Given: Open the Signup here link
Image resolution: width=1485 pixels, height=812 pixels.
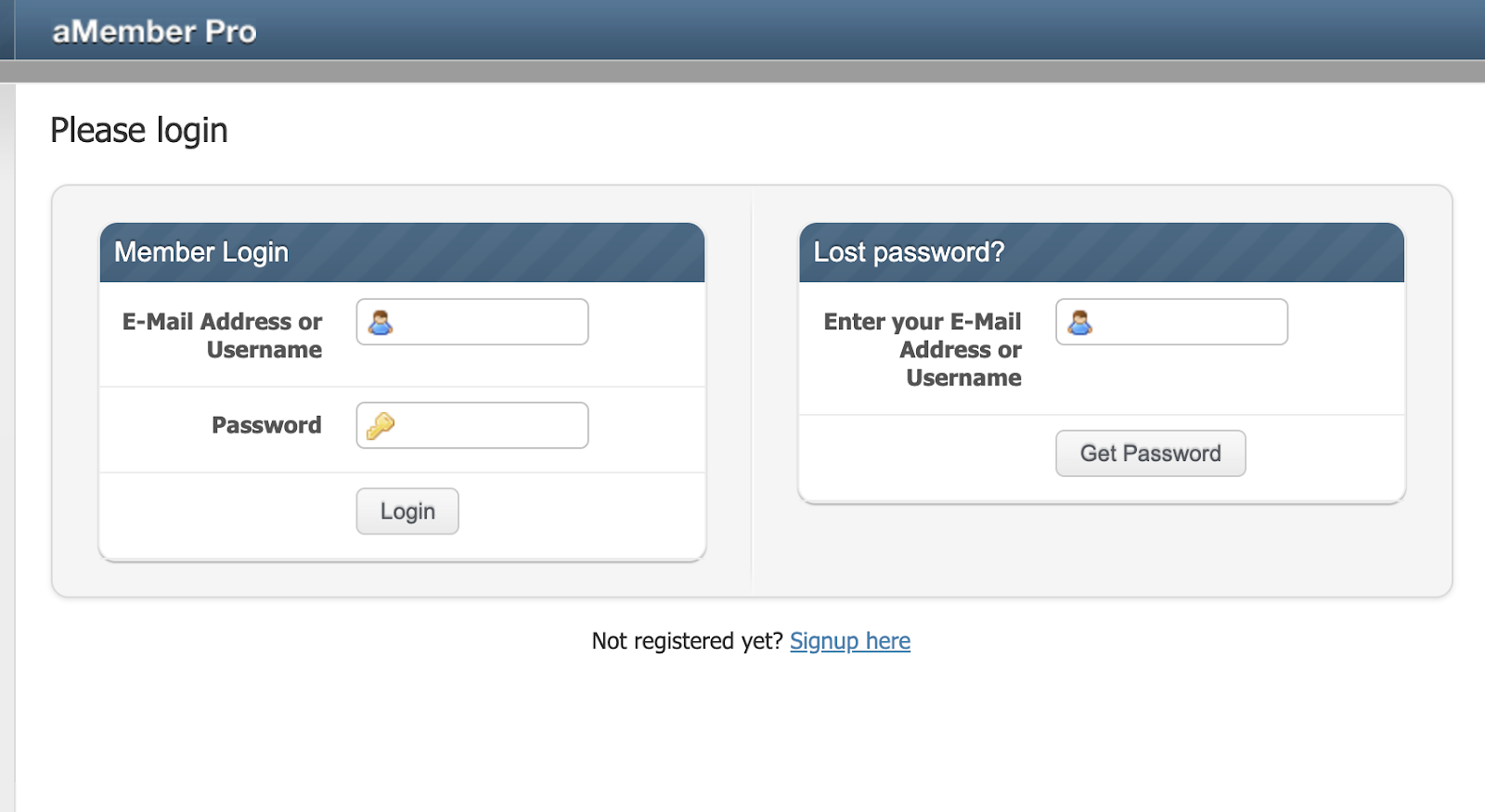Looking at the screenshot, I should (849, 641).
